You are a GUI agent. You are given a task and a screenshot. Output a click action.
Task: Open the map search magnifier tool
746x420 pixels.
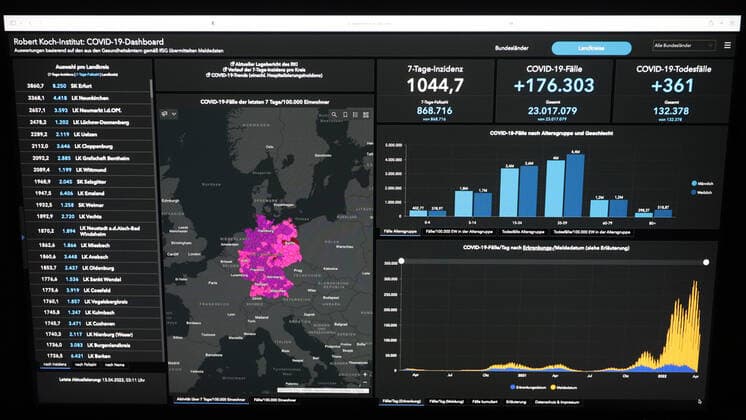334,115
